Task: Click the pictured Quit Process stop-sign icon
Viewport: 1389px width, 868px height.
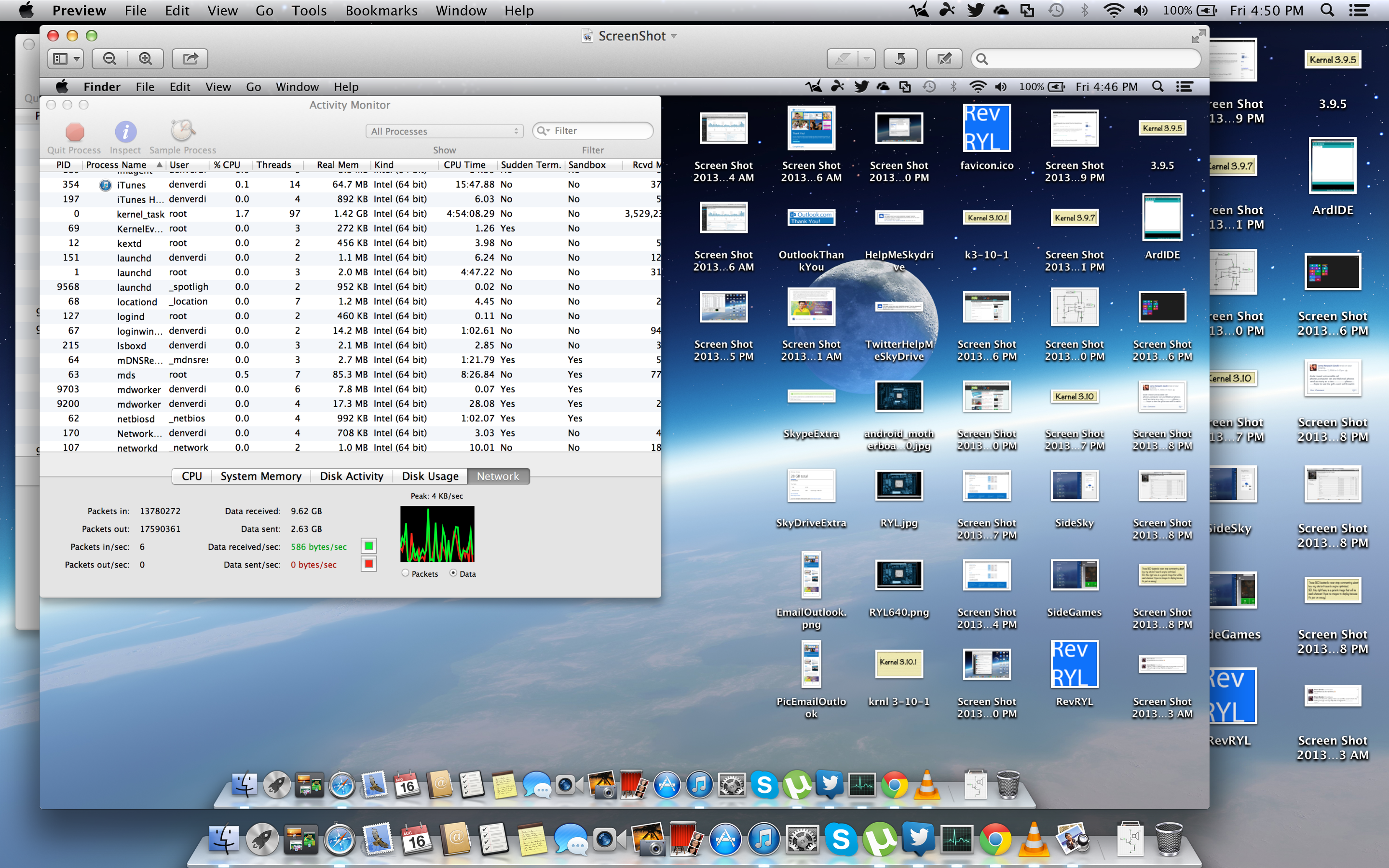Action: (75, 132)
